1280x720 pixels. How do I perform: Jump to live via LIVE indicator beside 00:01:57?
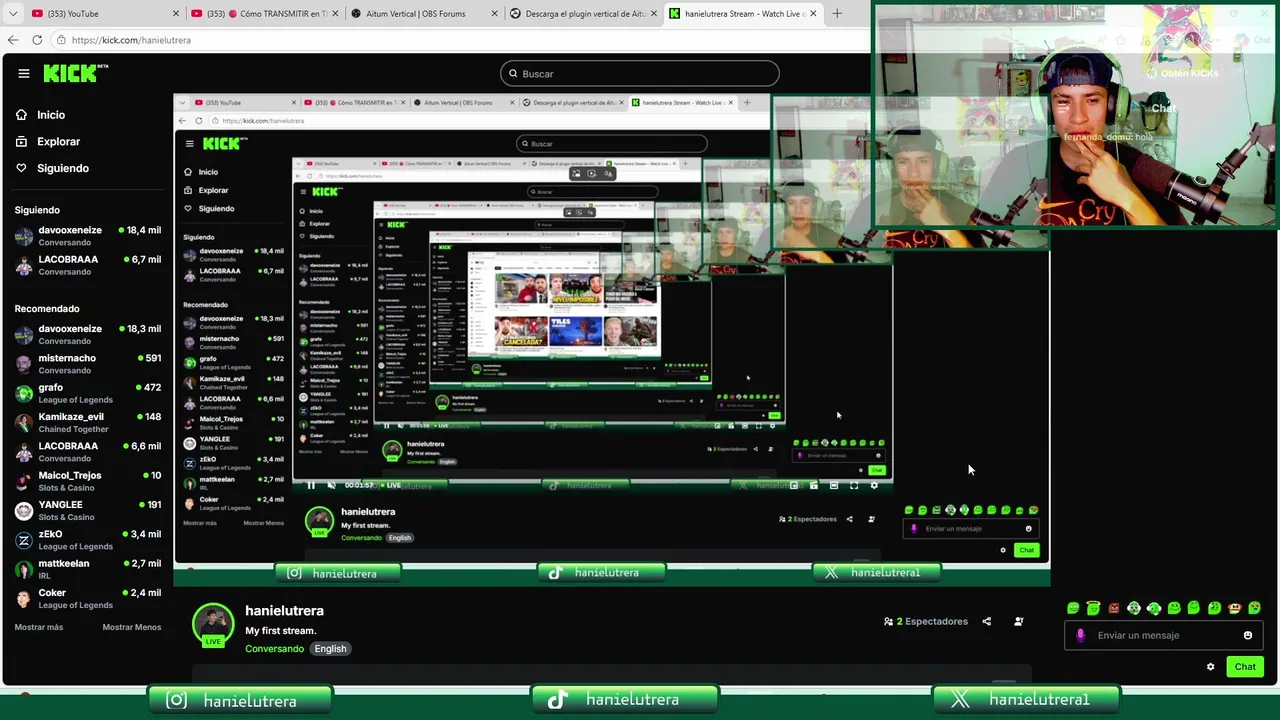point(390,485)
